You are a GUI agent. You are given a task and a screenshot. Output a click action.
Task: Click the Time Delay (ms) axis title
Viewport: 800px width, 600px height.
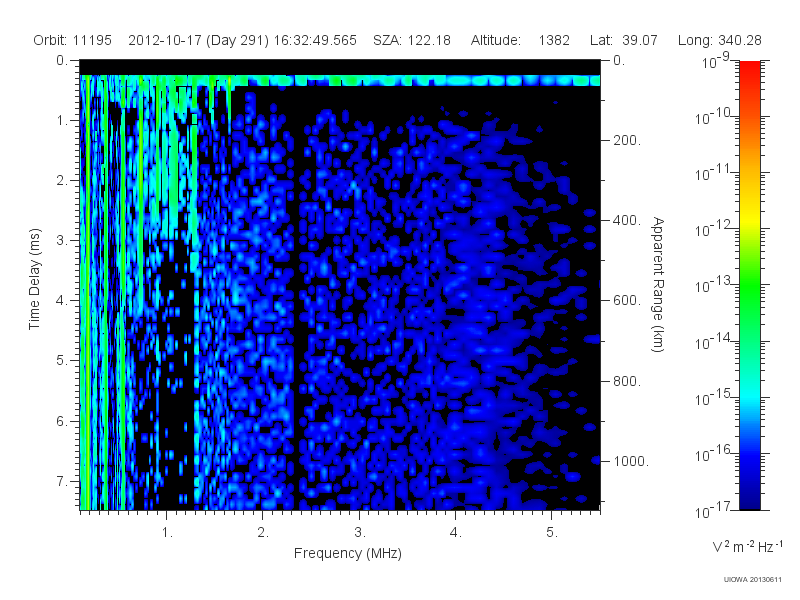[x=34, y=279]
